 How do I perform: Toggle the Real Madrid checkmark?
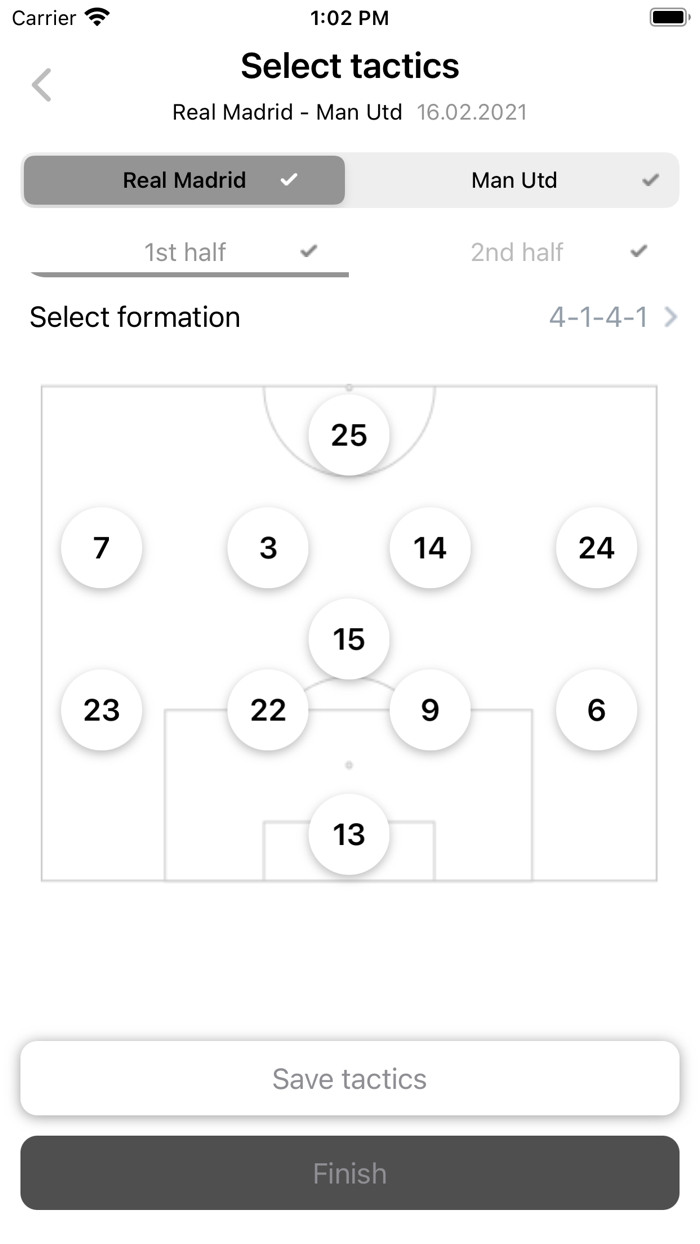(290, 180)
